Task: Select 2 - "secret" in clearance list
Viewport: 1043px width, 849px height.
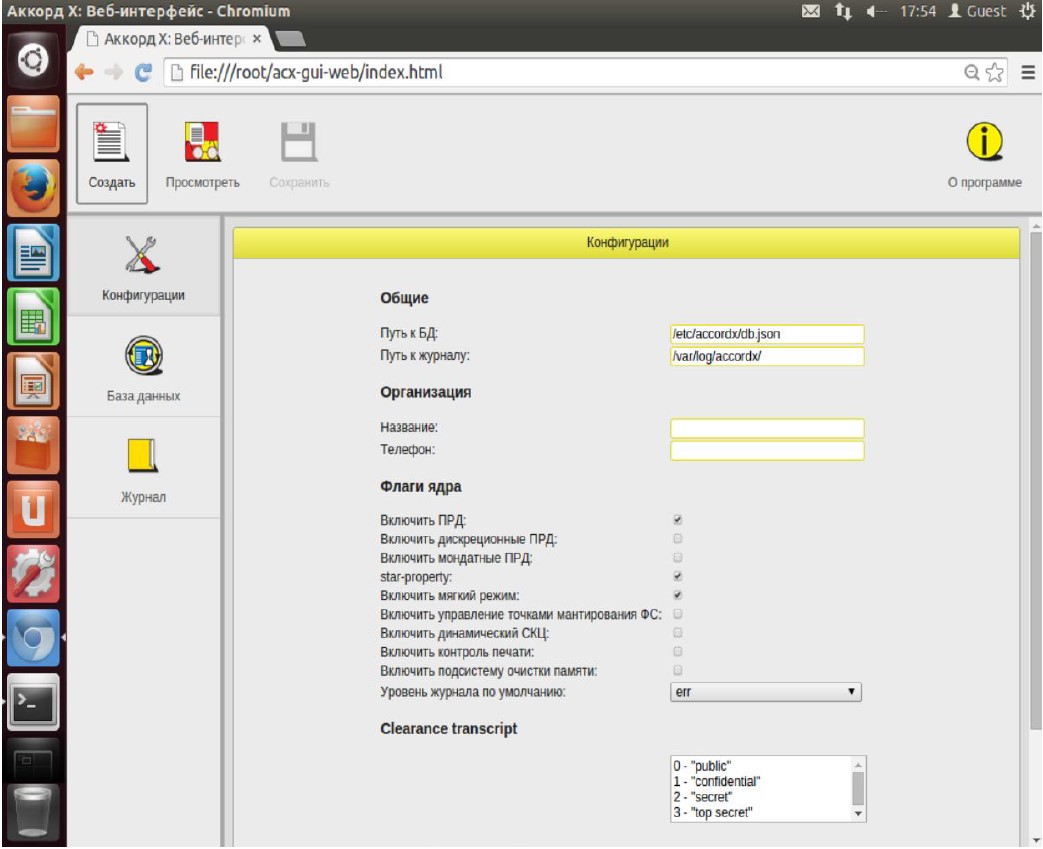Action: pyautogui.click(x=760, y=796)
